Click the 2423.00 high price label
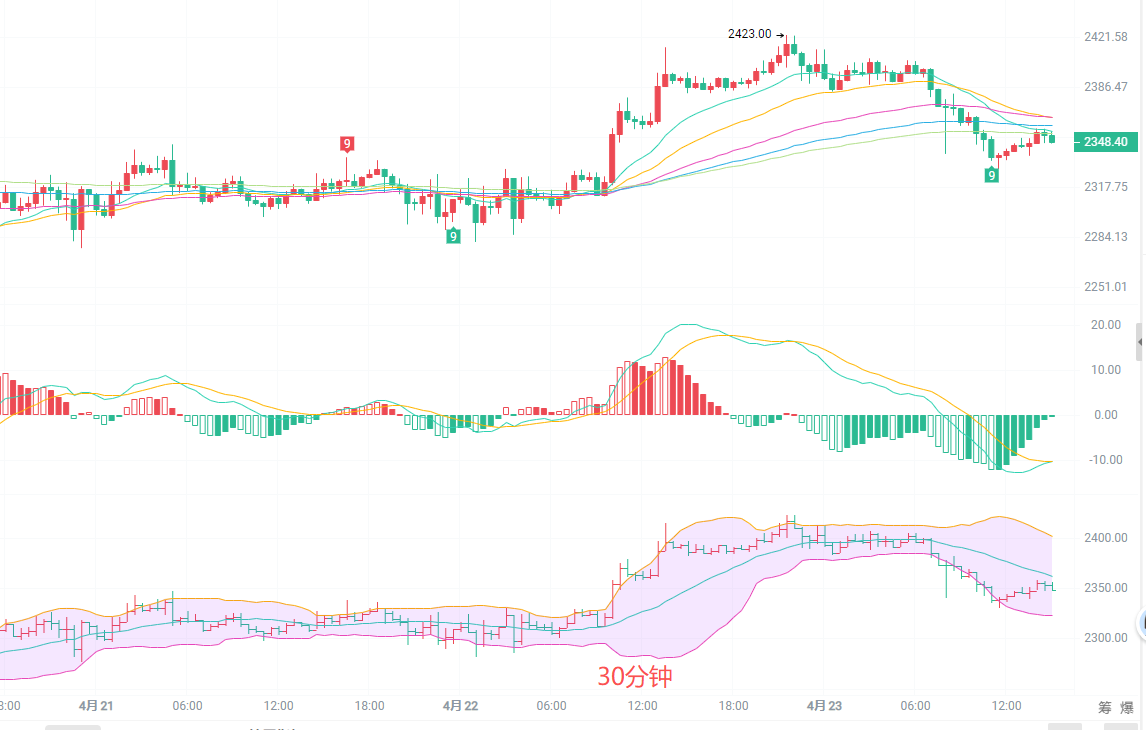 click(x=749, y=34)
